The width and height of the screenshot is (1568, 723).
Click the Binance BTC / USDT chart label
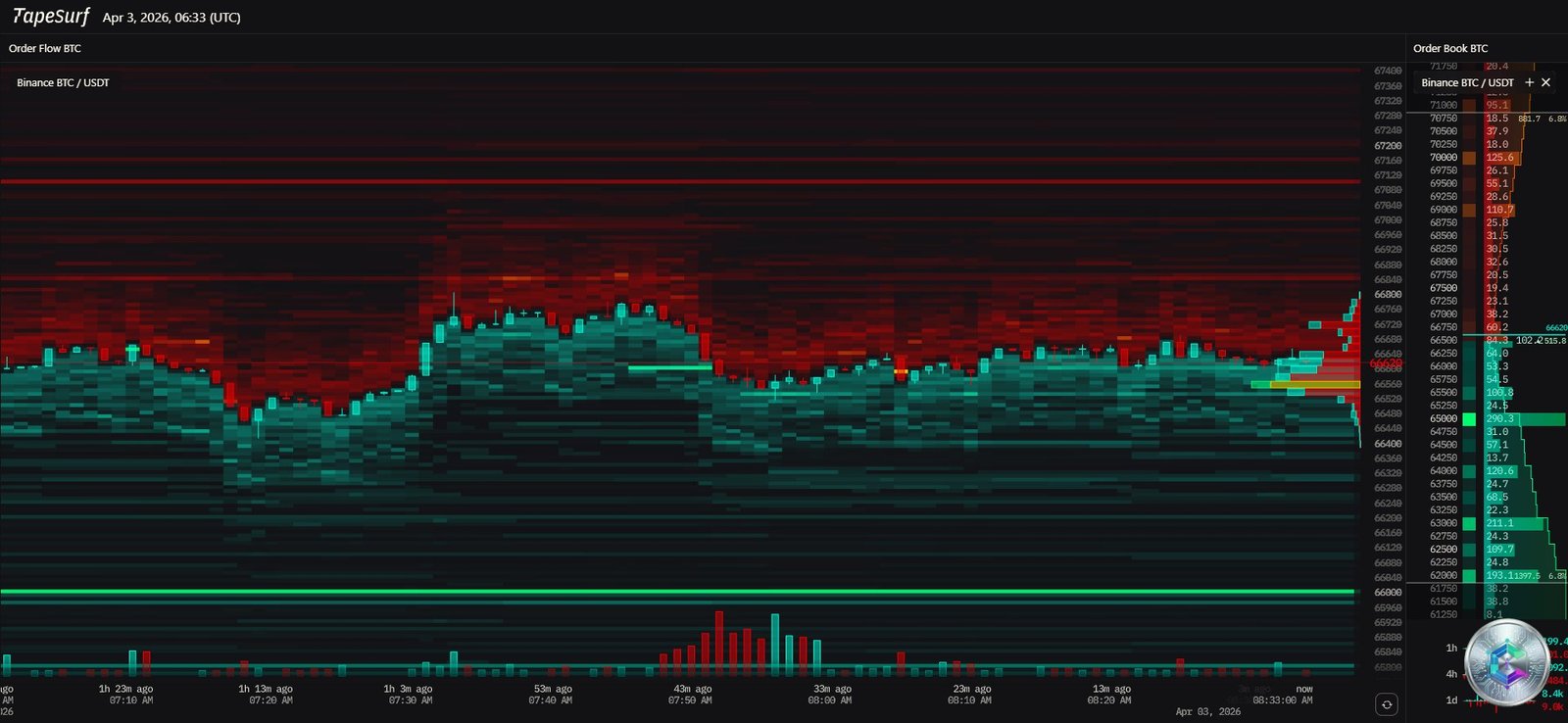click(63, 82)
